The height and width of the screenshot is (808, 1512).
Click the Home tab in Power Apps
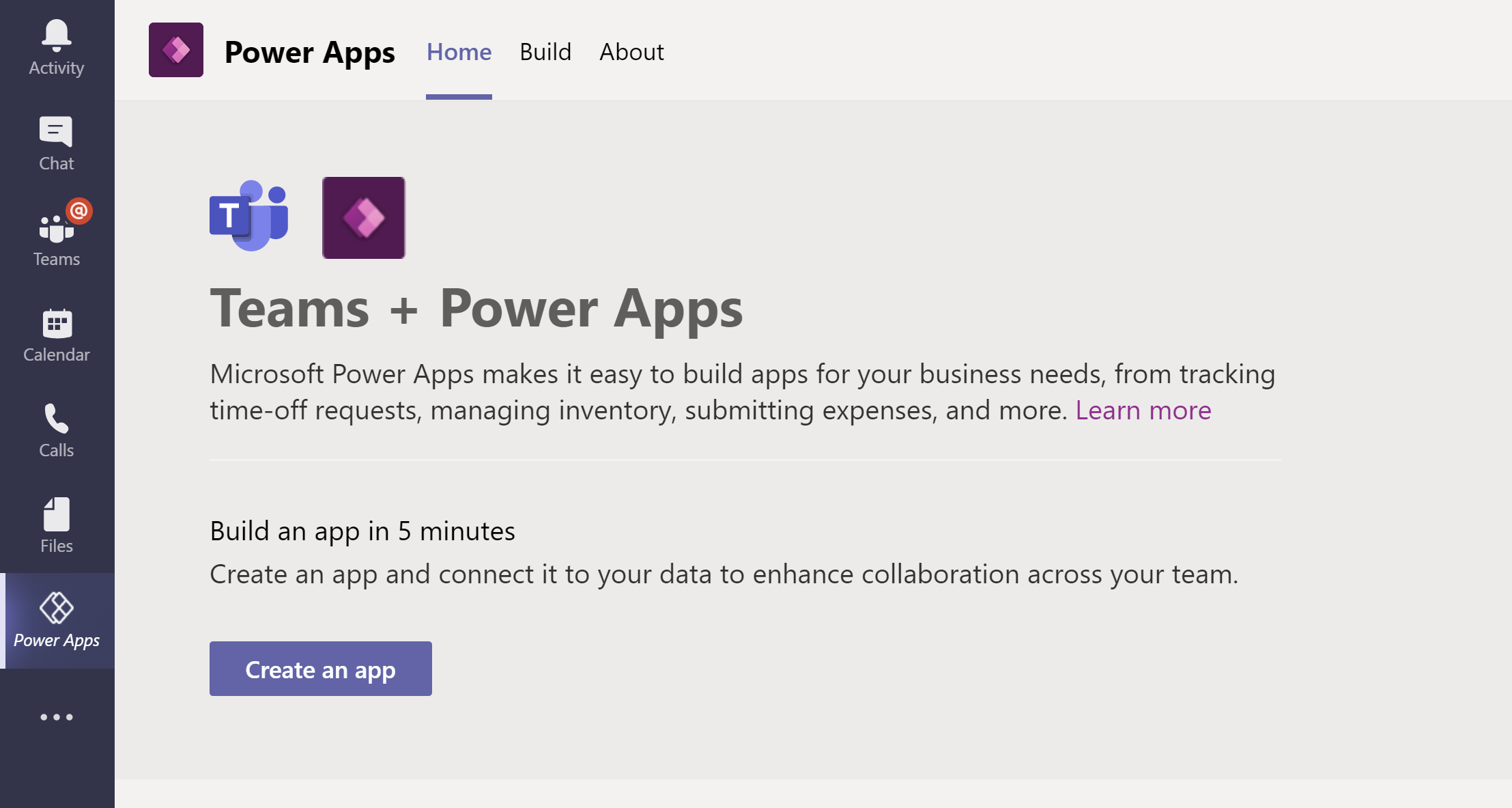(x=459, y=51)
